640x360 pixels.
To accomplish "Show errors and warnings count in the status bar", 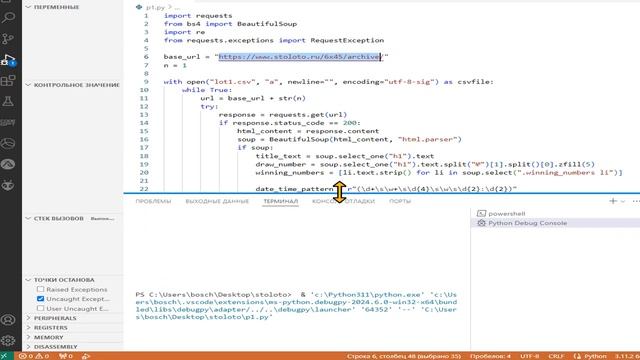I will (x=34, y=356).
